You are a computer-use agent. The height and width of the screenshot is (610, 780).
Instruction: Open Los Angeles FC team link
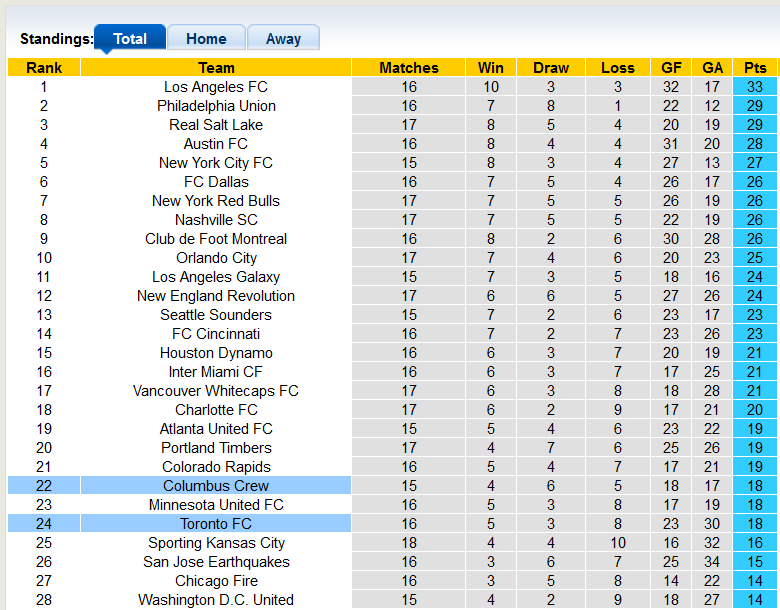point(216,87)
